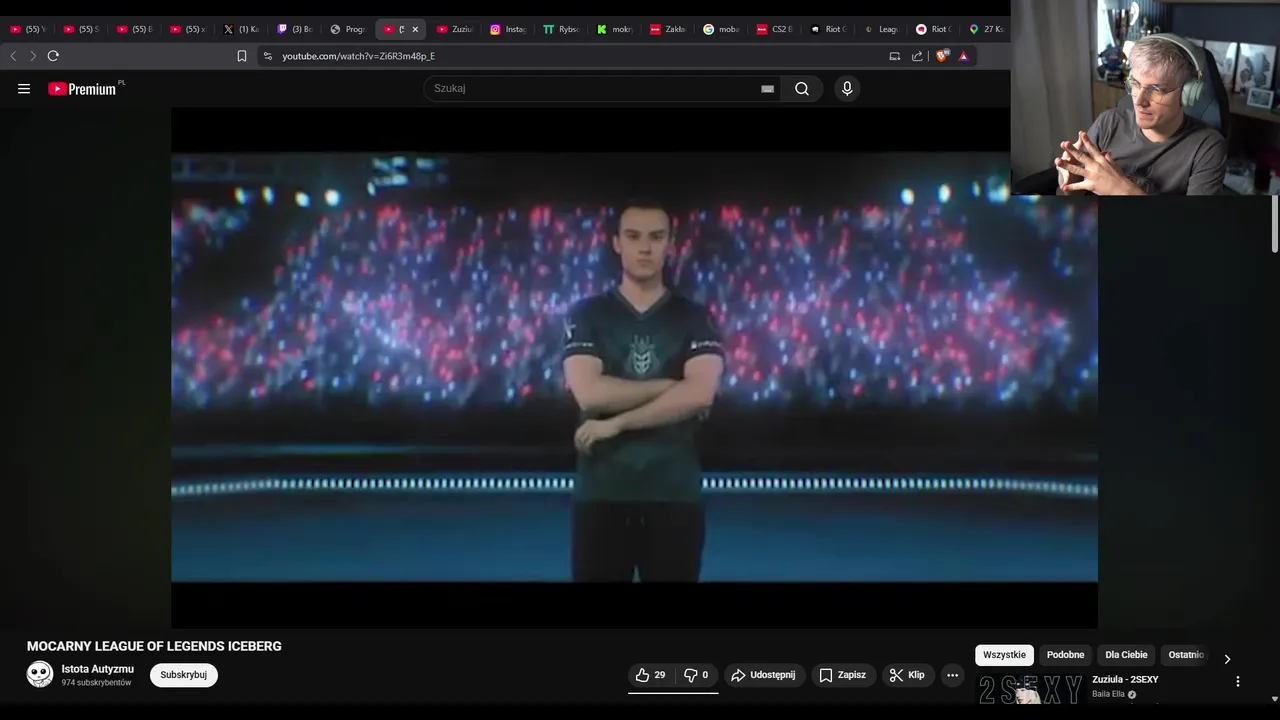This screenshot has height=720, width=1280.
Task: Like the video with thumbs up
Action: pos(651,675)
